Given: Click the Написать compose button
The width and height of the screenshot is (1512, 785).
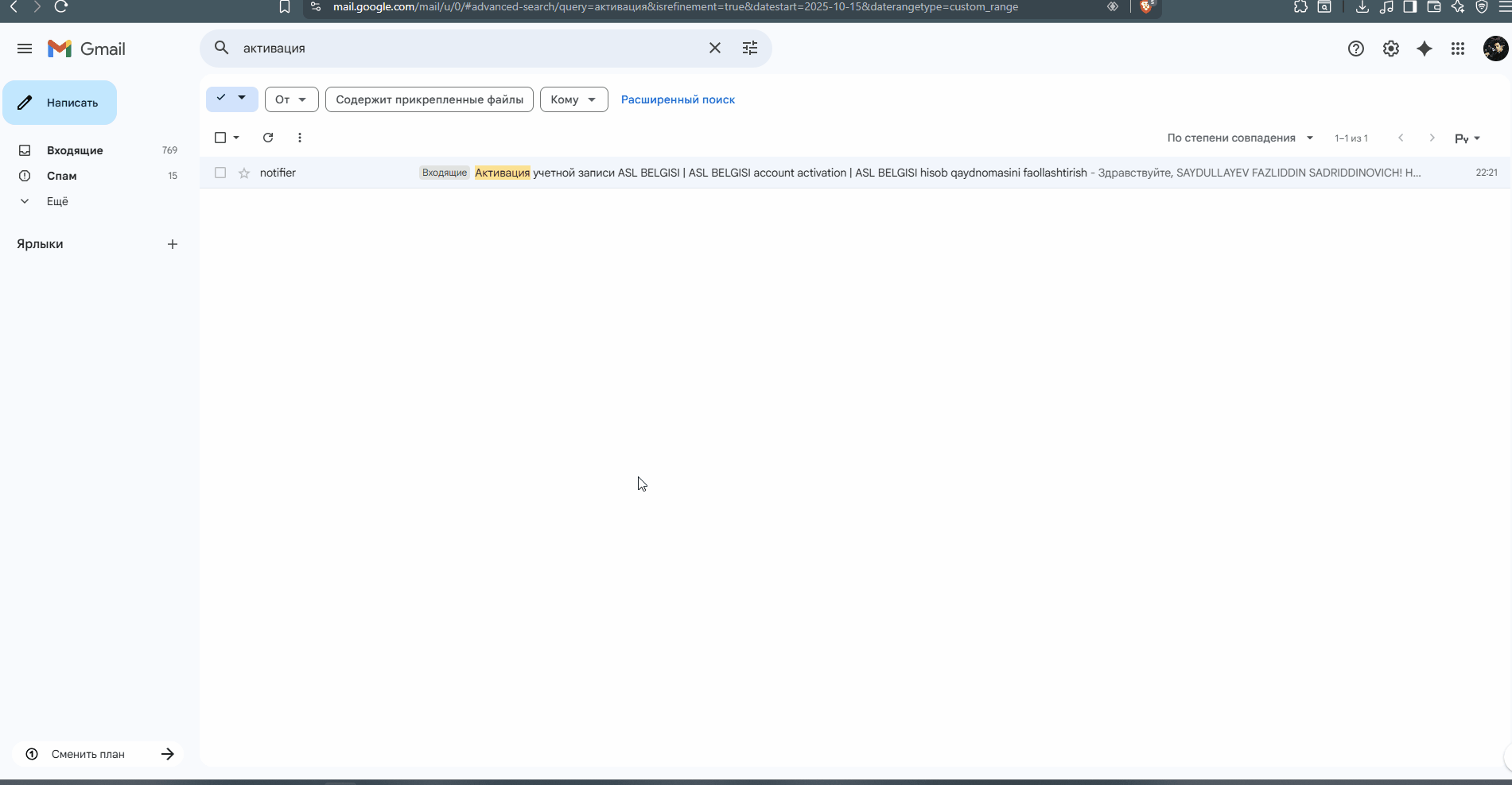Looking at the screenshot, I should point(60,103).
